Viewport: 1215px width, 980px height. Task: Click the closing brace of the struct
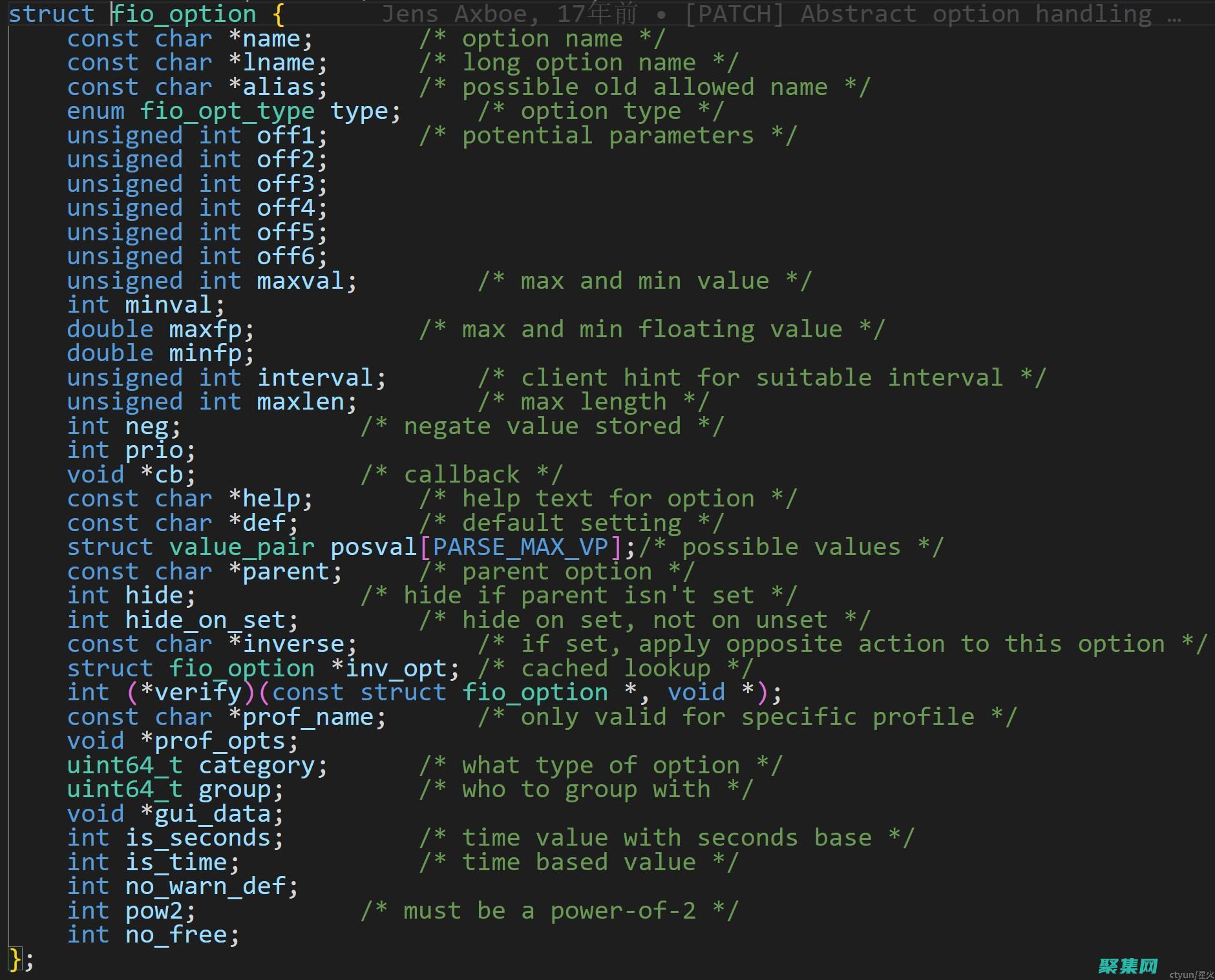16,959
